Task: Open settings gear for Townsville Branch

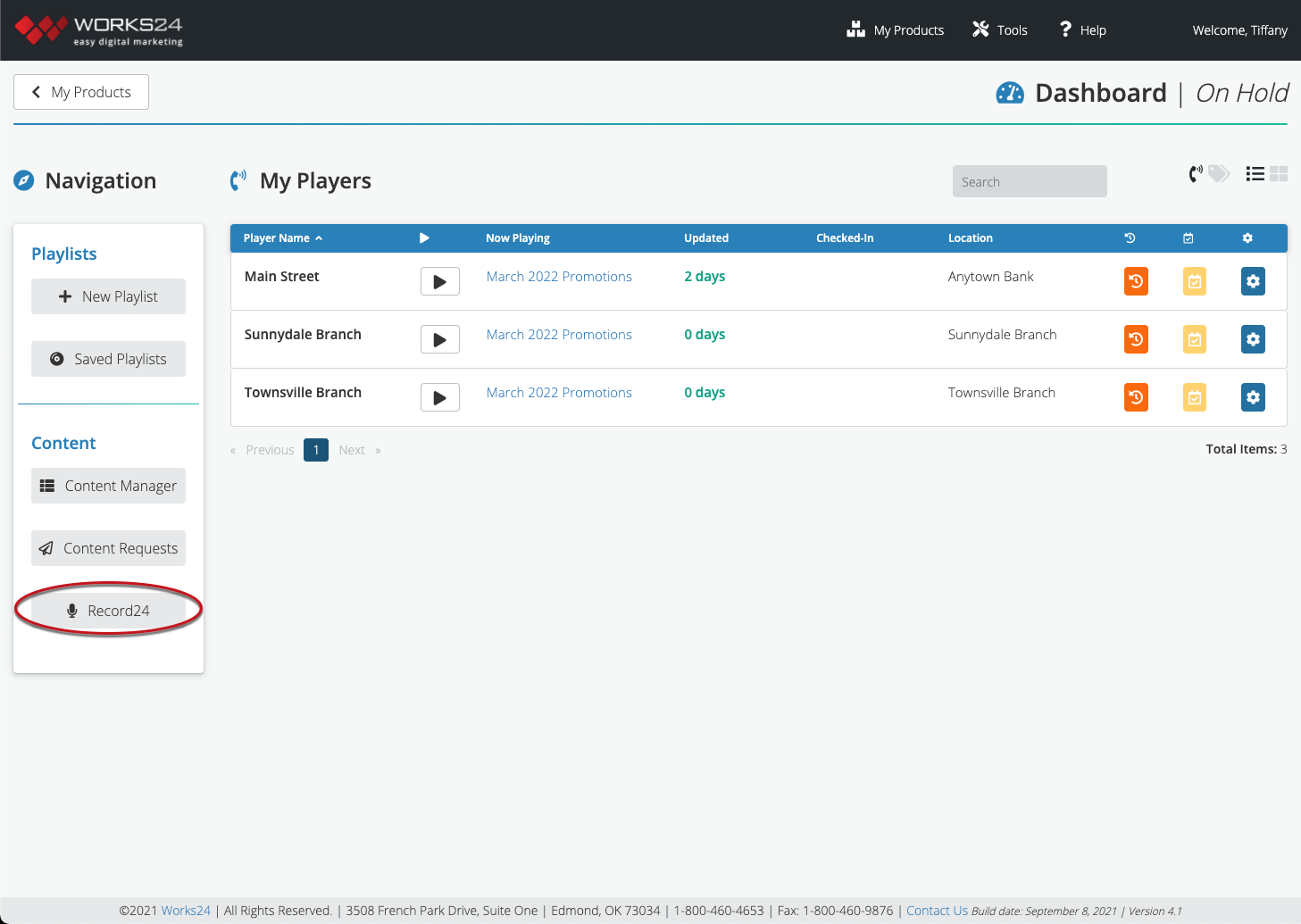Action: point(1253,397)
